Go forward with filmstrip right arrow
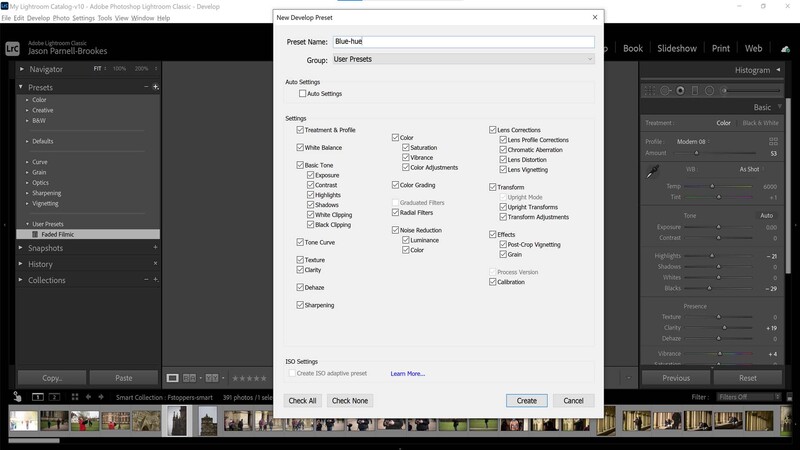Viewport: 800px width, 450px height. pyautogui.click(x=101, y=396)
